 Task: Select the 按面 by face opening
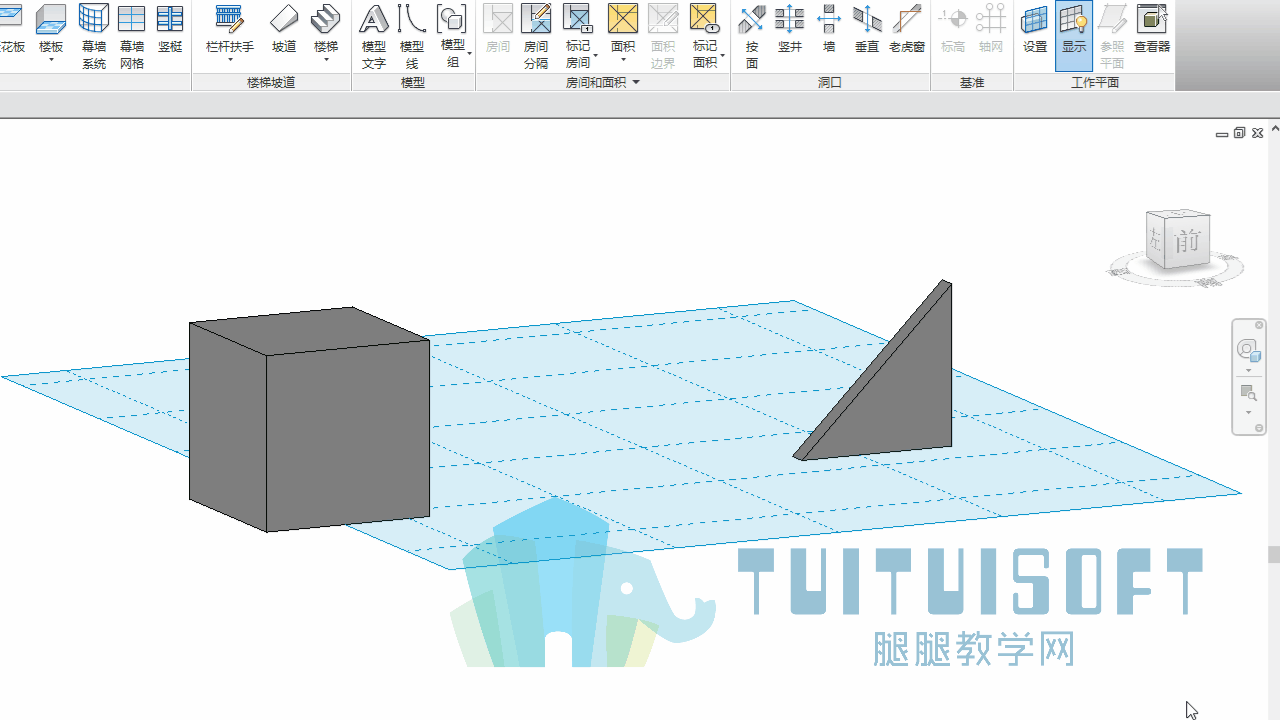pyautogui.click(x=752, y=36)
